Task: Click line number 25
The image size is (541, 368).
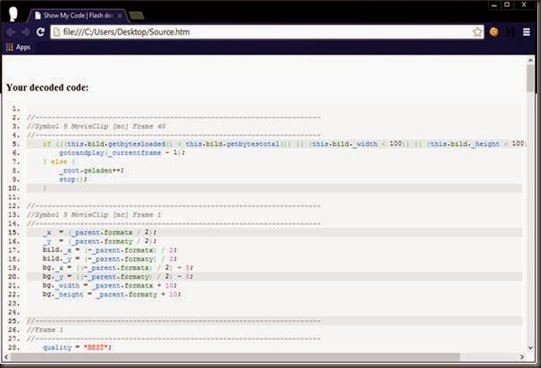Action: point(14,321)
